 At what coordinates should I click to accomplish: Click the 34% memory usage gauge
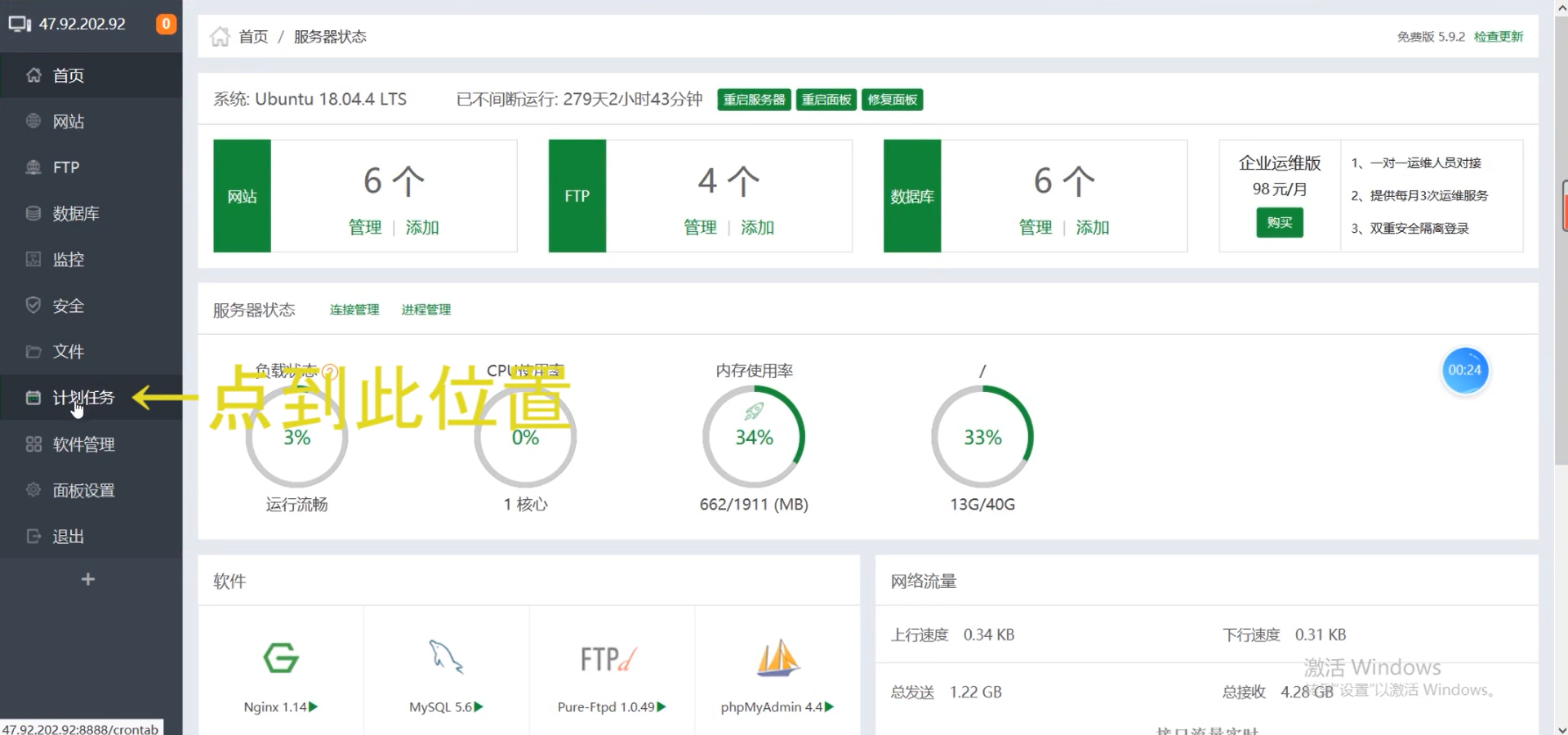(x=754, y=437)
